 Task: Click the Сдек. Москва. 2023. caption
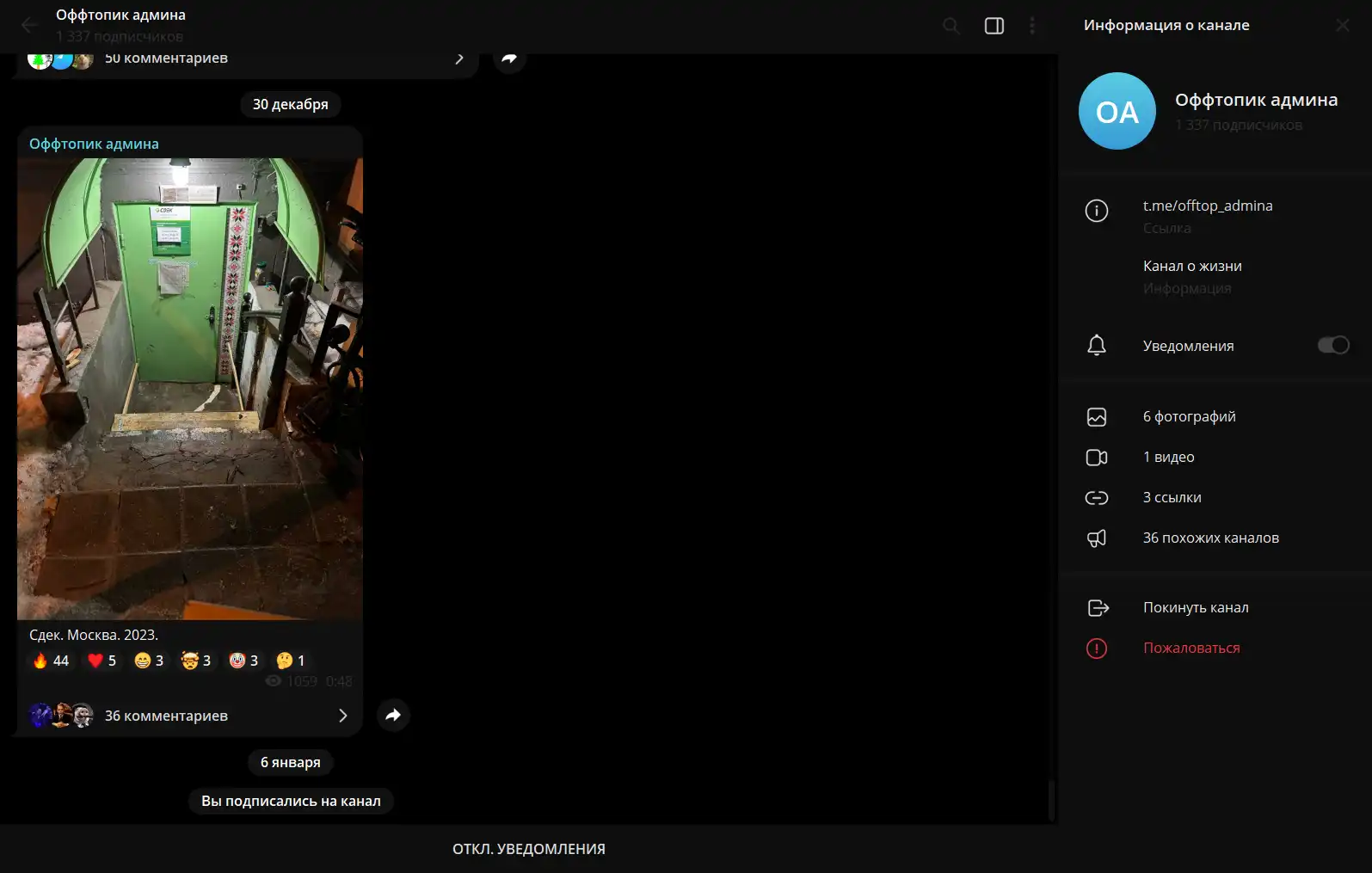[x=94, y=635]
